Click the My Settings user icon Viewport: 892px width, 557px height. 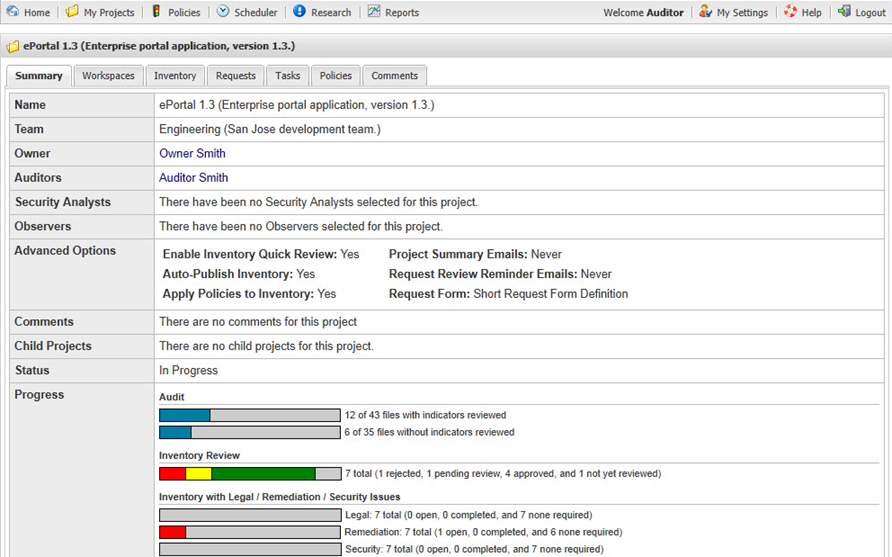[706, 12]
